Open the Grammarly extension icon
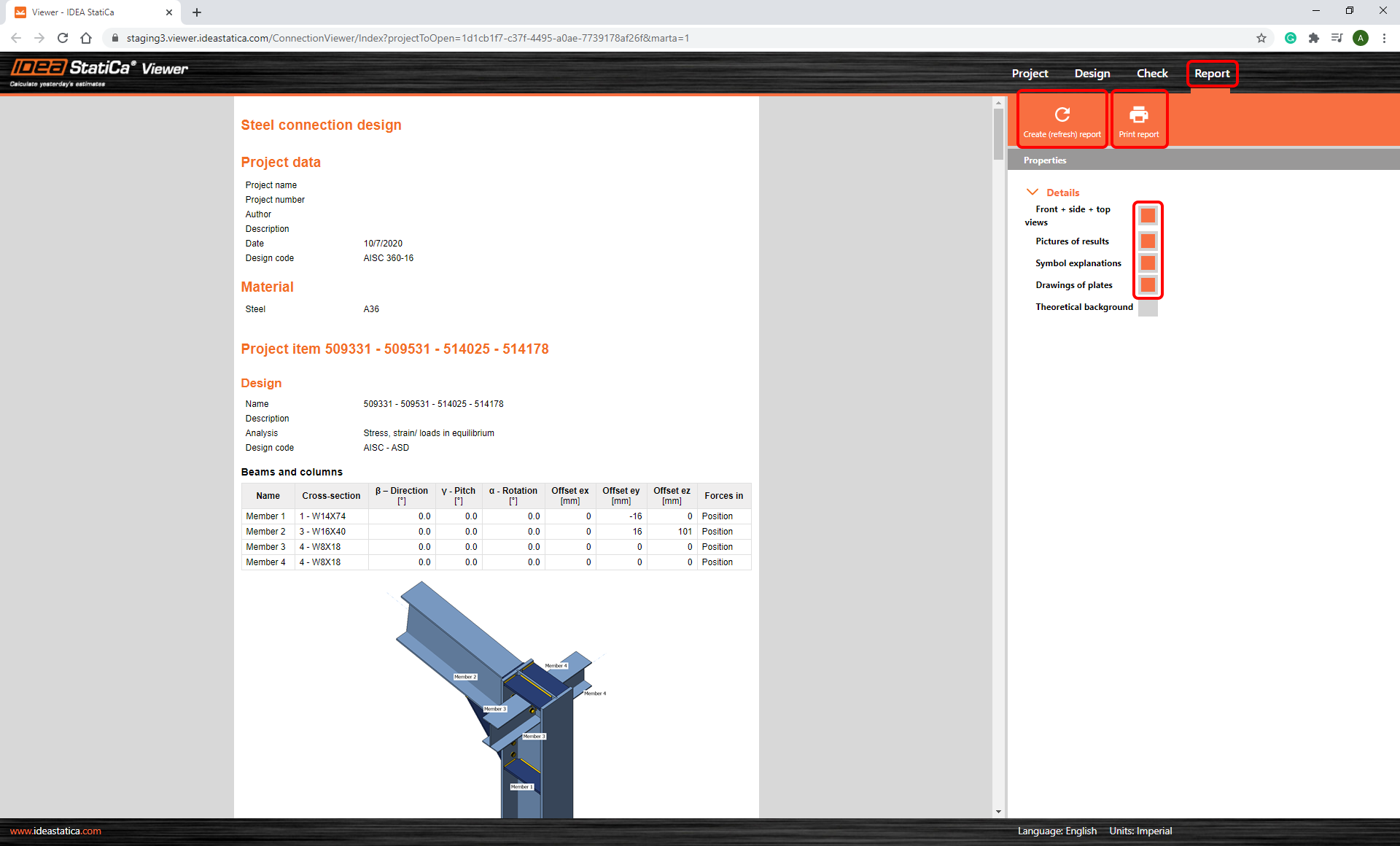Viewport: 1400px width, 846px height. coord(1291,38)
